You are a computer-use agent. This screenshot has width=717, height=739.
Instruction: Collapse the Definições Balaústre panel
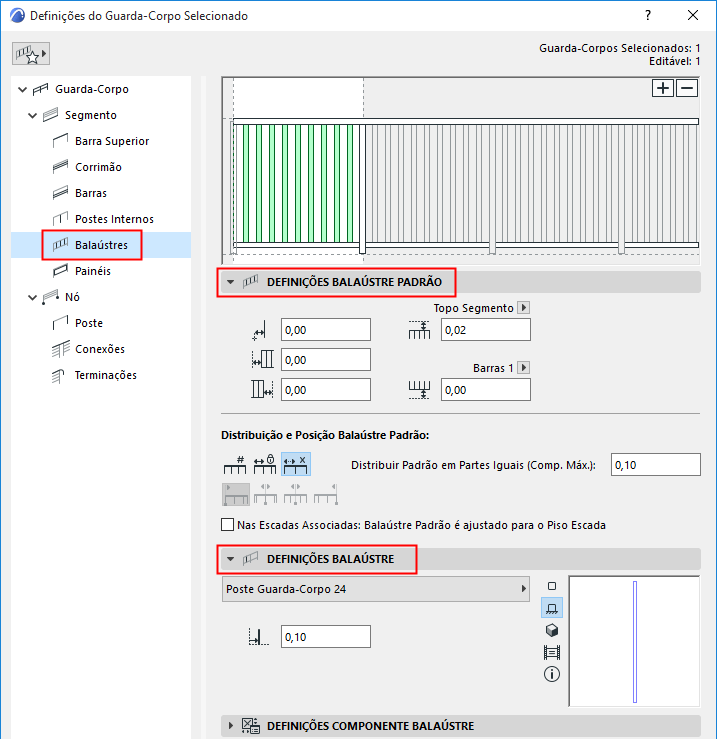point(231,559)
